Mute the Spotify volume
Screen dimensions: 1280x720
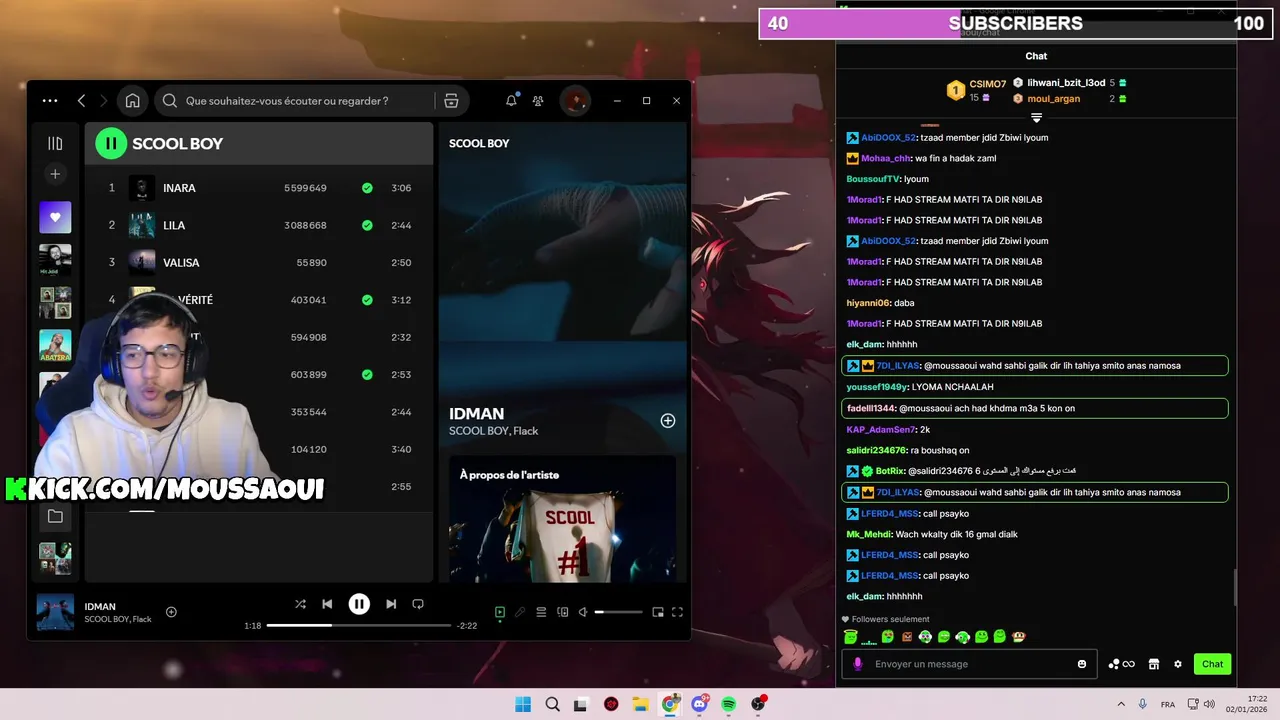[x=583, y=612]
